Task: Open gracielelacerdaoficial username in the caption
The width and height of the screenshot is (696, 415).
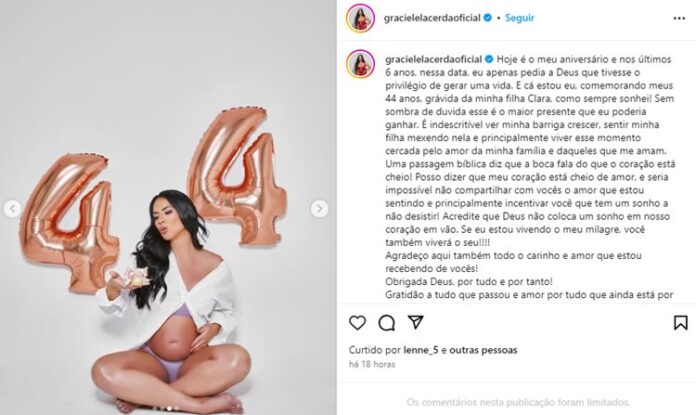Action: pyautogui.click(x=434, y=59)
